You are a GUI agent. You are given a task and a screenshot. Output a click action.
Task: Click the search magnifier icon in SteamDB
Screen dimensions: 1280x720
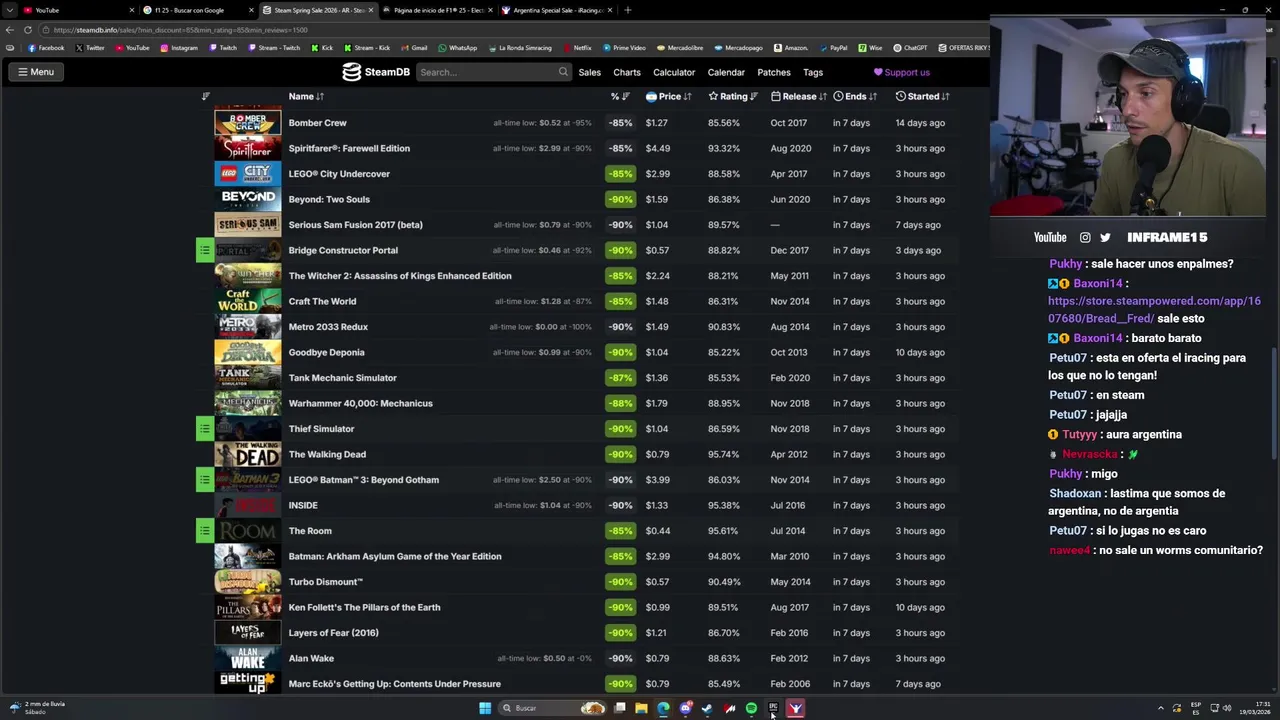point(563,72)
